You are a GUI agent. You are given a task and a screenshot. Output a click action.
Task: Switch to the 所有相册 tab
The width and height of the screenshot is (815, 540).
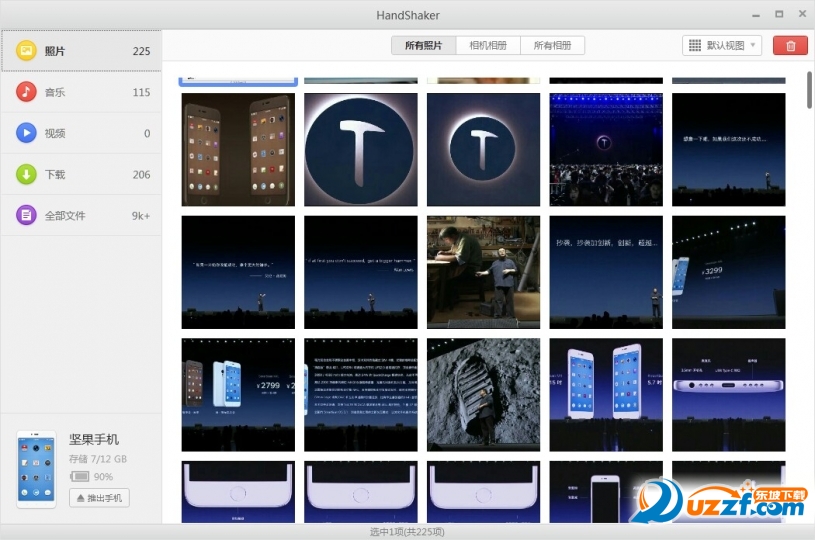pyautogui.click(x=553, y=46)
